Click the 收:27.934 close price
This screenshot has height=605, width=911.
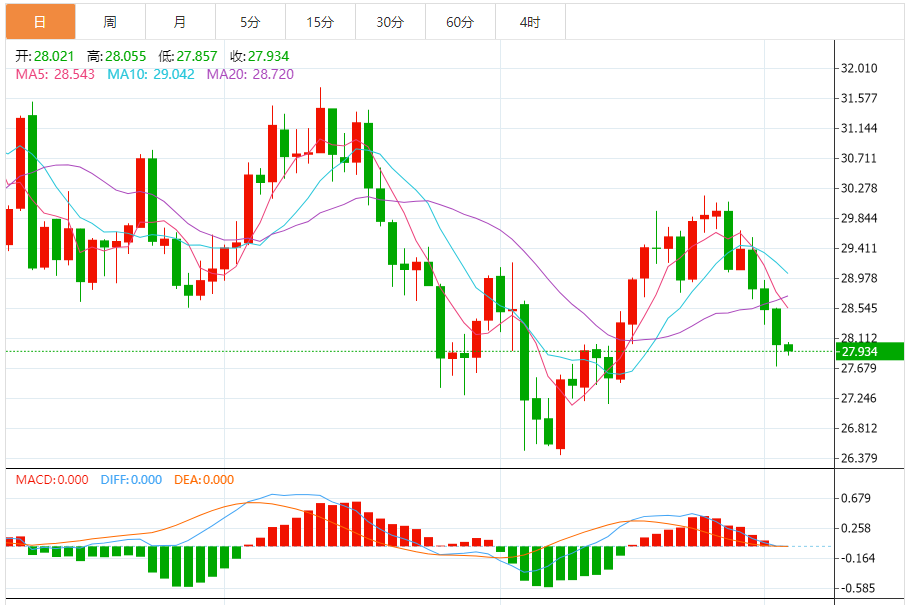click(259, 56)
